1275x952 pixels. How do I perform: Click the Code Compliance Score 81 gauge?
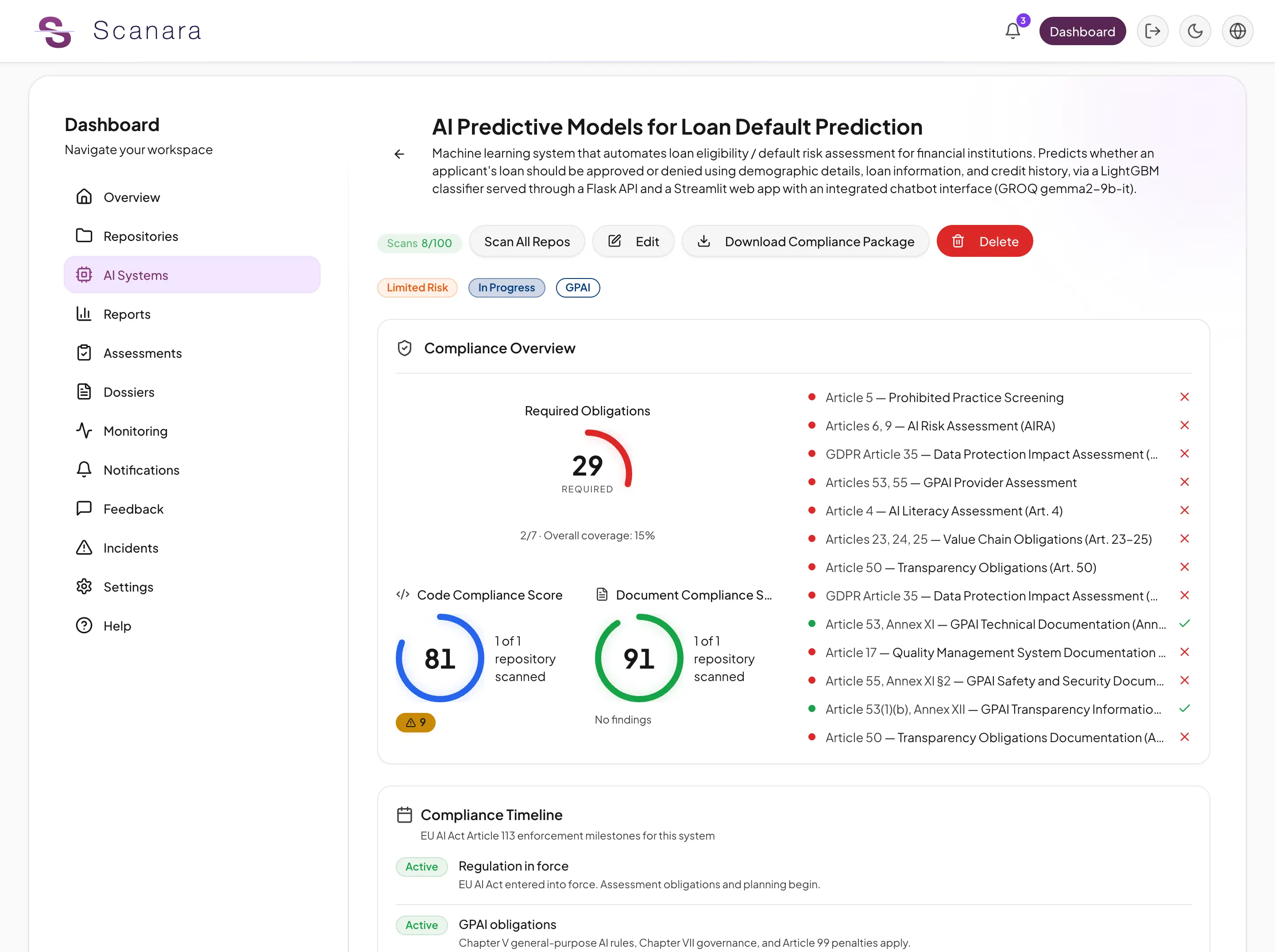(x=440, y=658)
